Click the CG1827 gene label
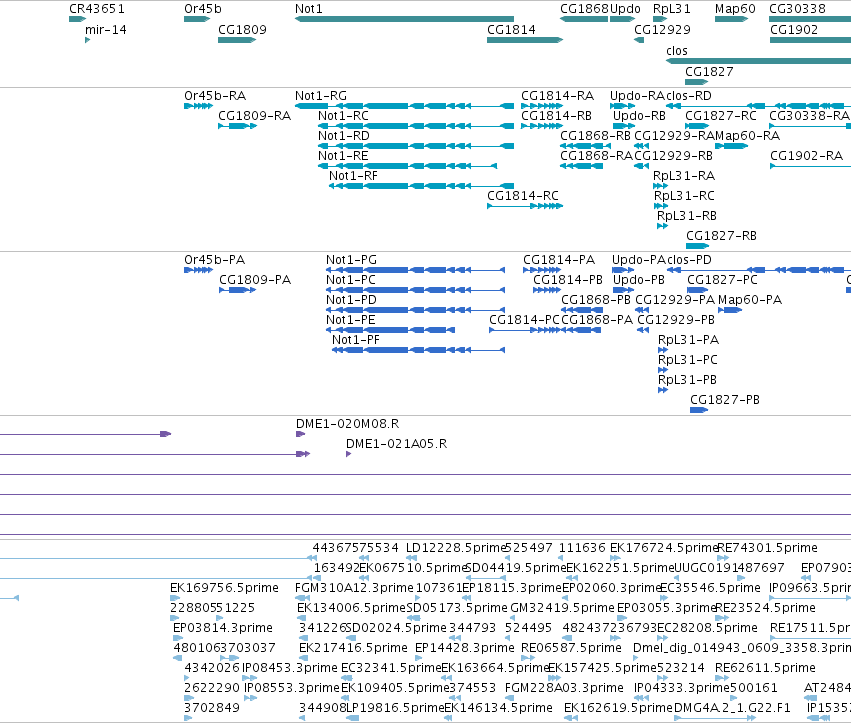 coord(709,72)
